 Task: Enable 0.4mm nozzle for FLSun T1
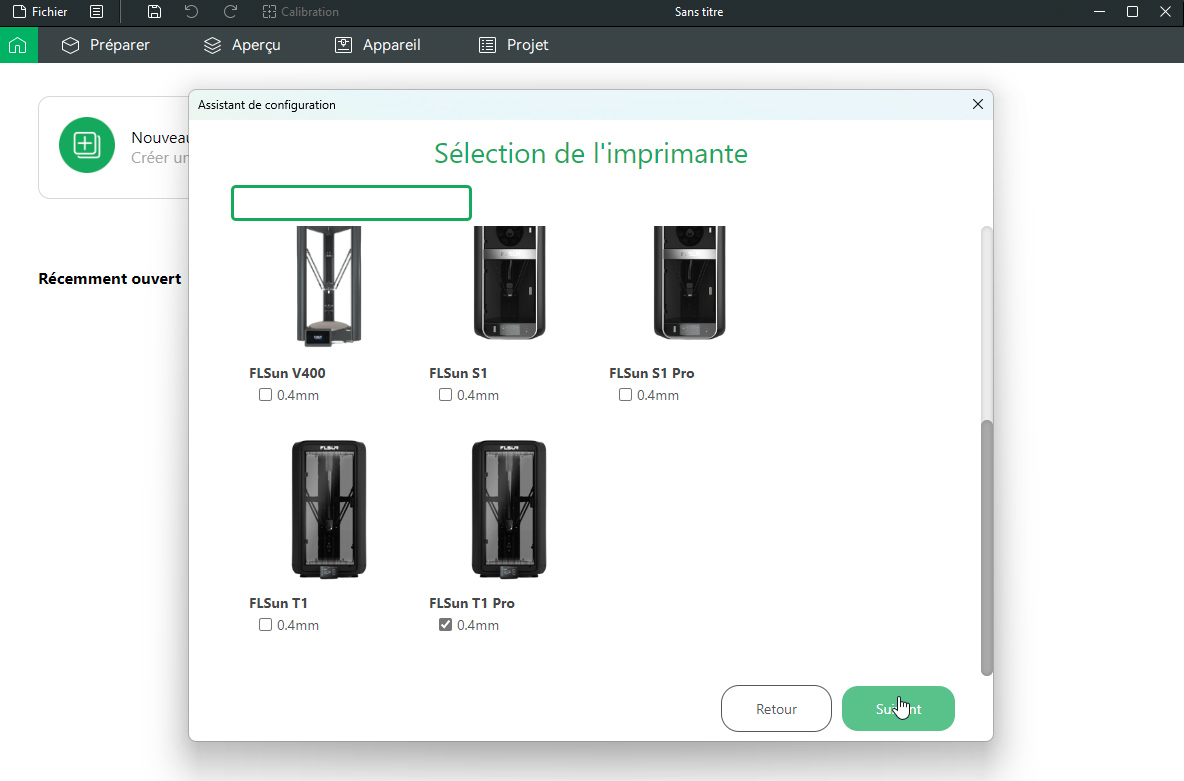click(265, 625)
